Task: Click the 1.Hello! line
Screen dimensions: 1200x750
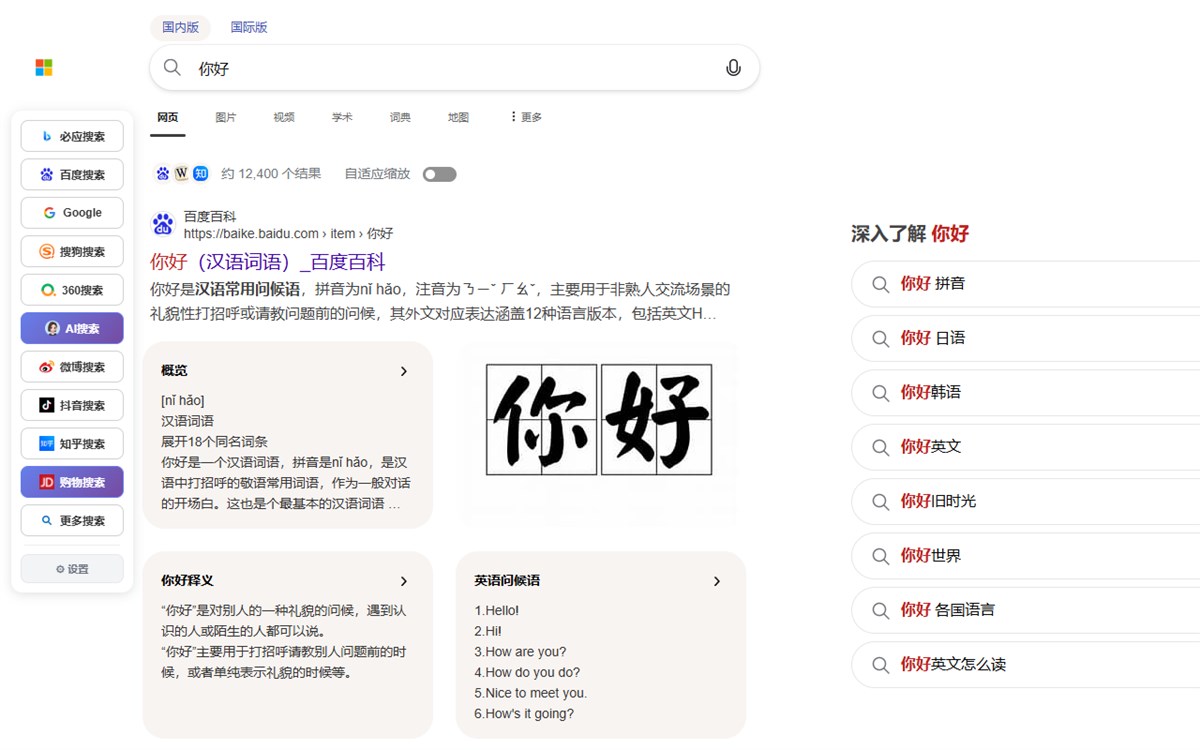Action: point(497,610)
